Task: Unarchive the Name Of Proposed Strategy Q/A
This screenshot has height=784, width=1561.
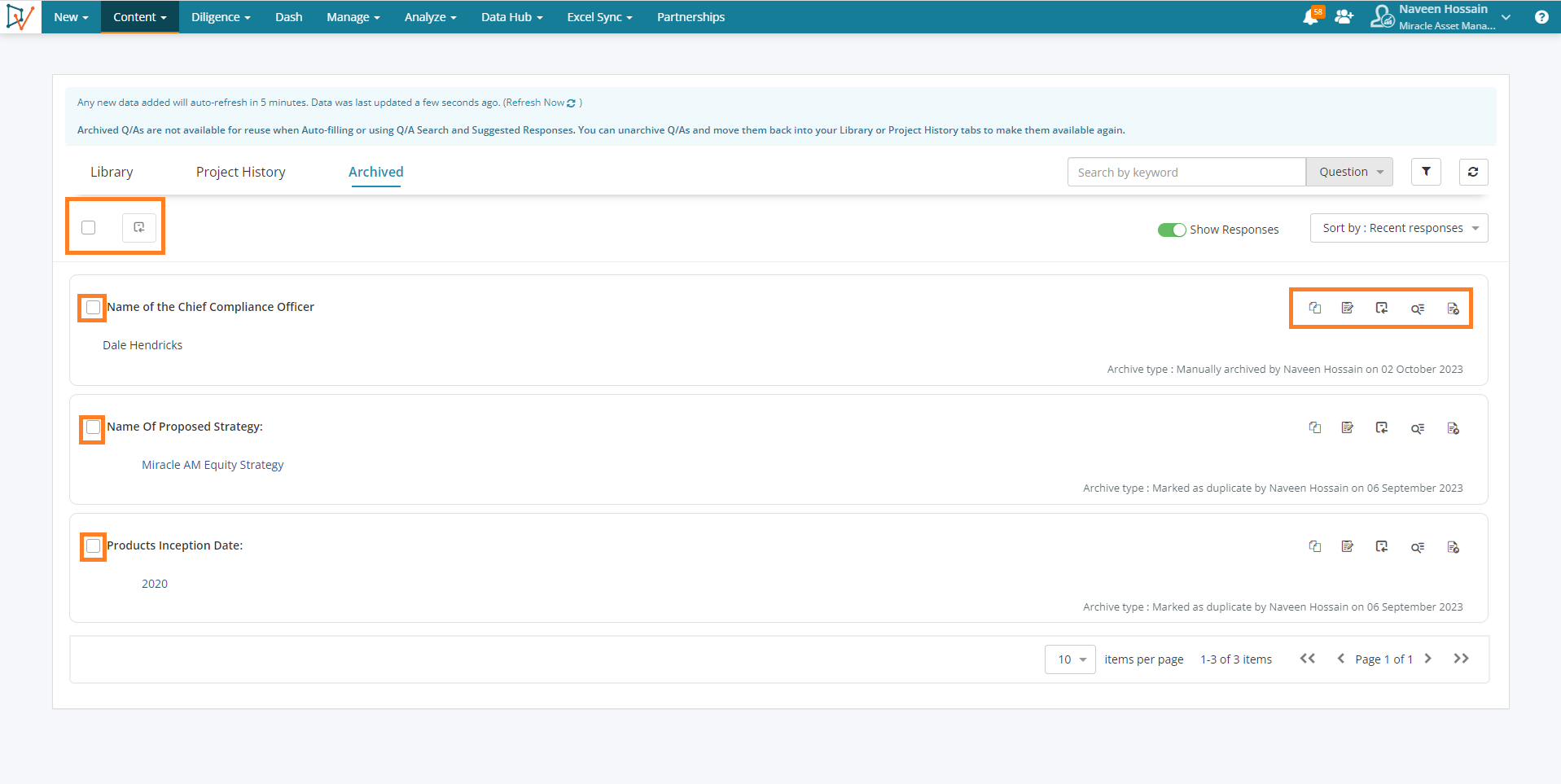Action: tap(1382, 427)
